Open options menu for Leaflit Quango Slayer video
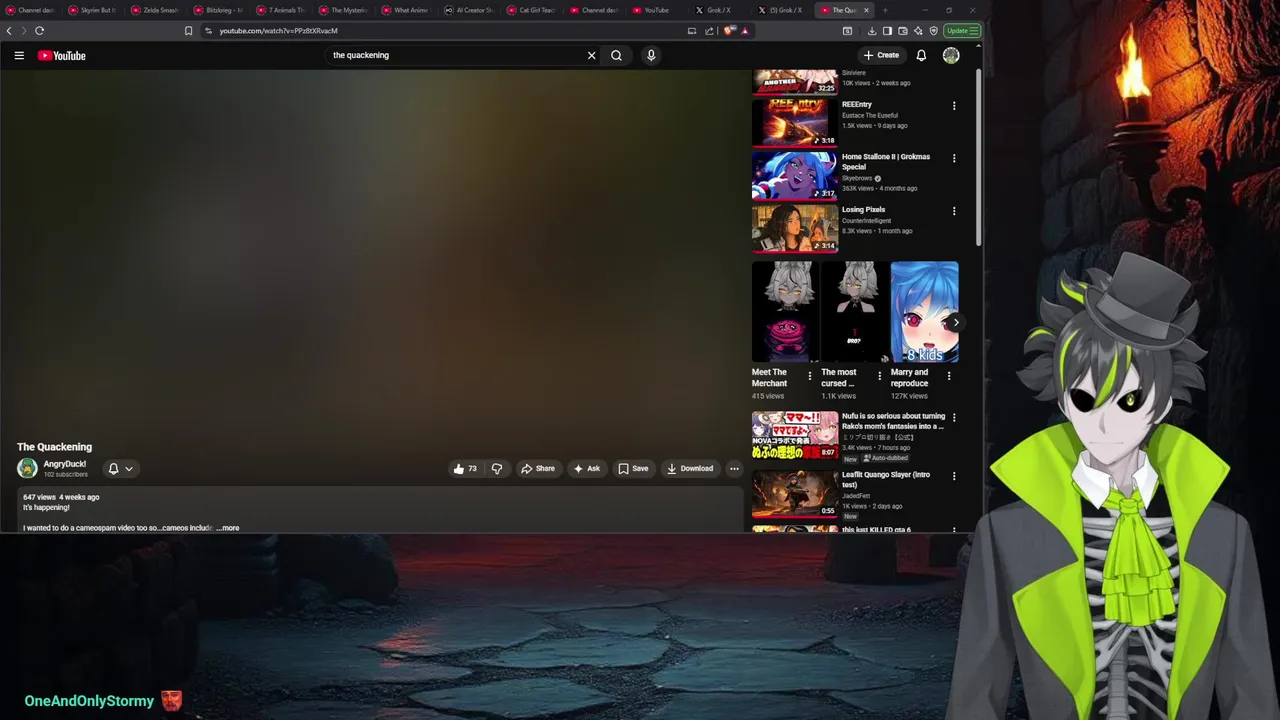The width and height of the screenshot is (1280, 720). (x=954, y=476)
